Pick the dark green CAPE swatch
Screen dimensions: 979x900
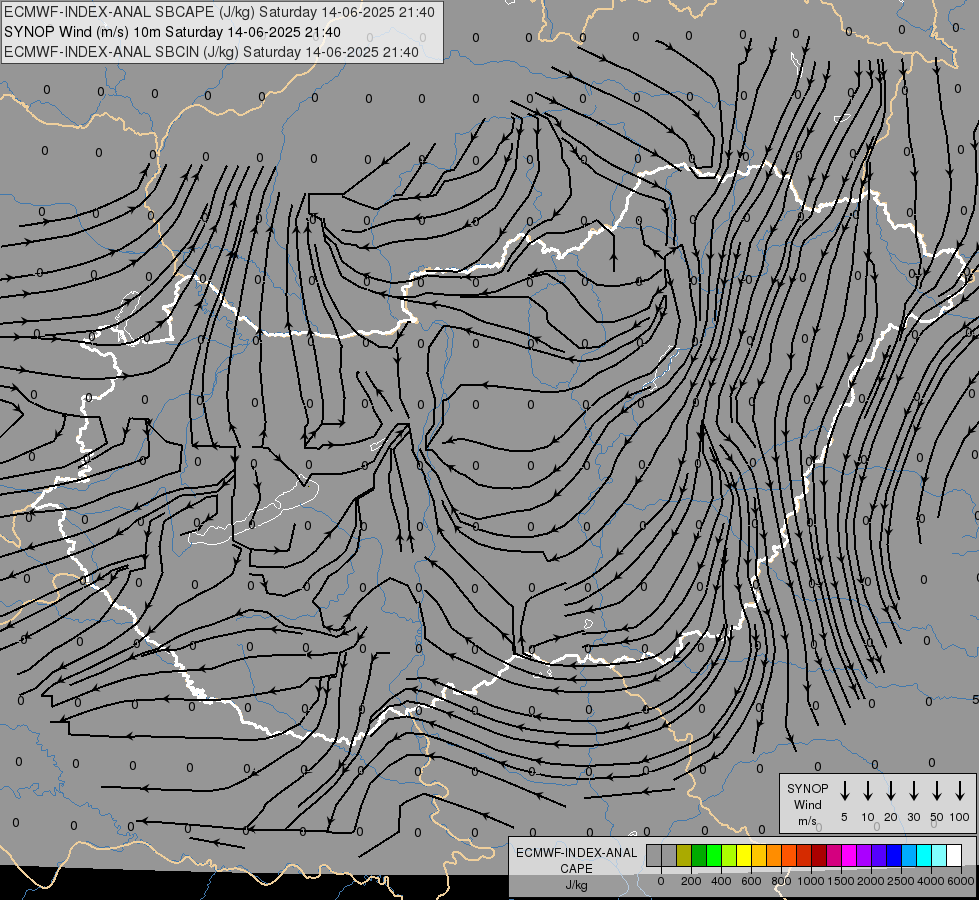click(699, 855)
